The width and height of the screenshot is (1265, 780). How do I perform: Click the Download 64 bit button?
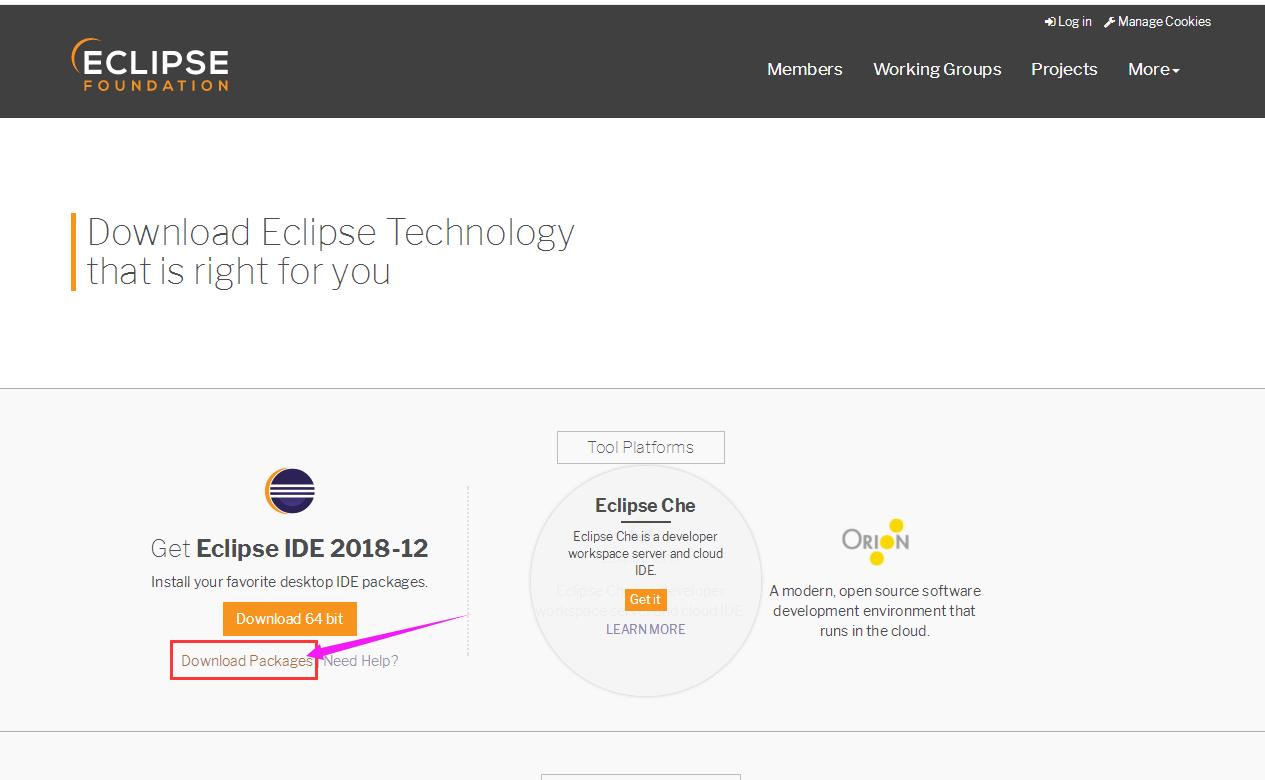[x=289, y=618]
